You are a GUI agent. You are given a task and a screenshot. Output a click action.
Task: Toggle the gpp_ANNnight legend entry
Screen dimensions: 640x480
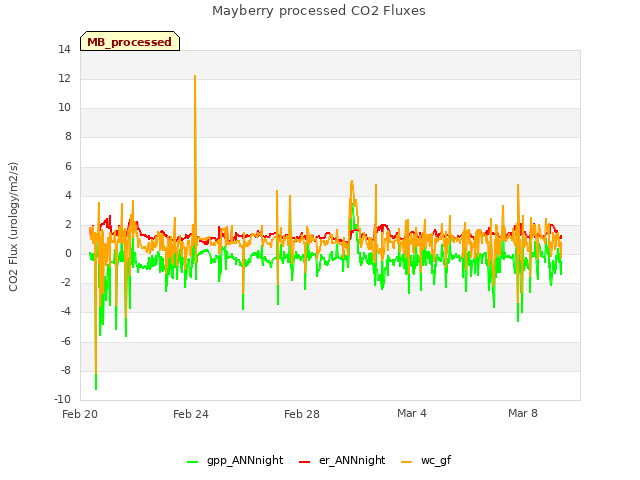tap(235, 460)
